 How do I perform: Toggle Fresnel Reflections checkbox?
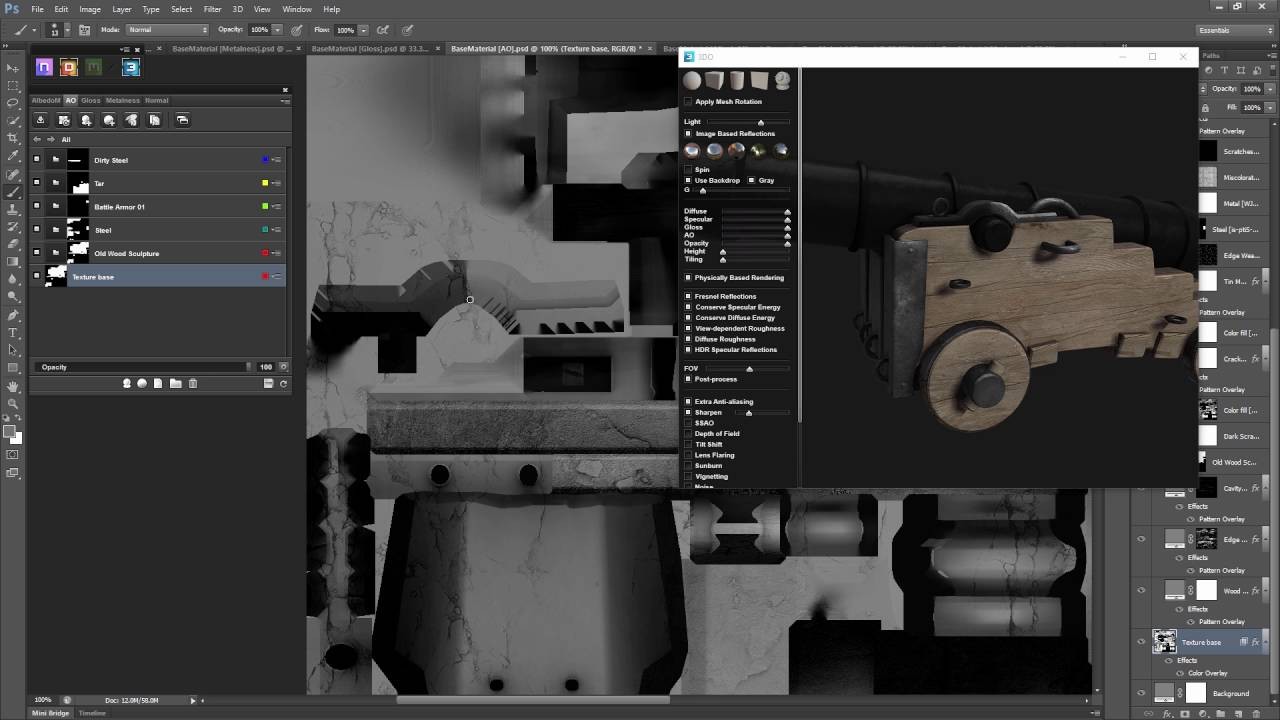pyautogui.click(x=688, y=296)
